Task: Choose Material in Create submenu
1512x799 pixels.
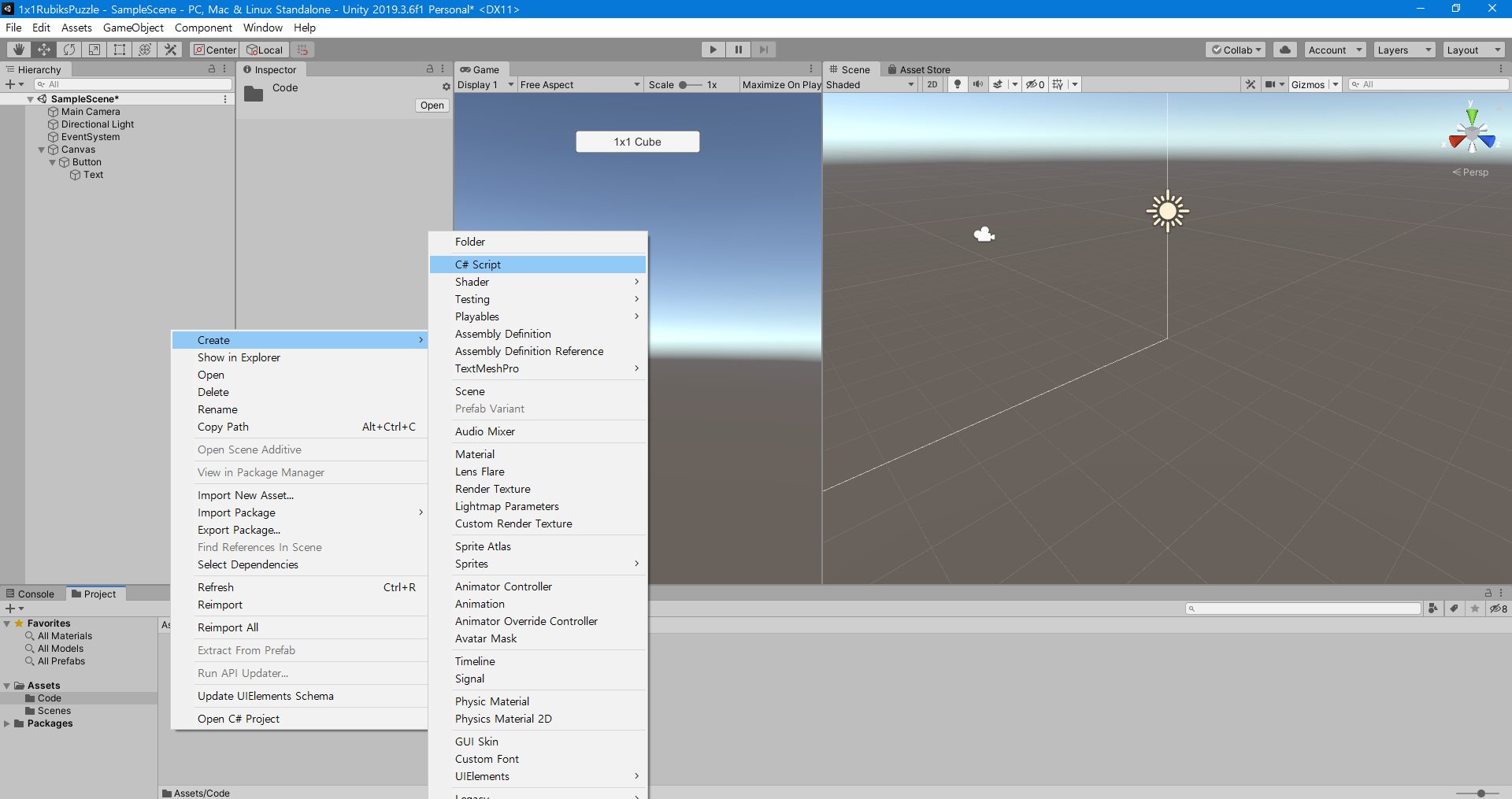Action: tap(538, 454)
